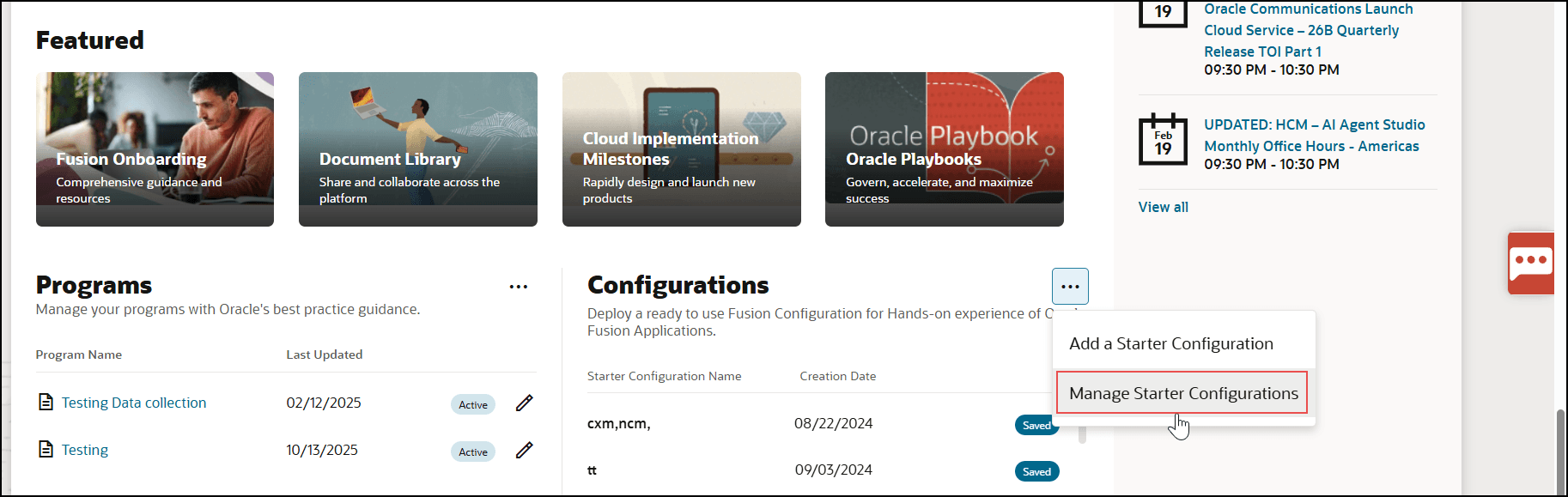Image resolution: width=1568 pixels, height=497 pixels.
Task: Open the Configurations three-dot actions menu
Action: [x=1070, y=287]
